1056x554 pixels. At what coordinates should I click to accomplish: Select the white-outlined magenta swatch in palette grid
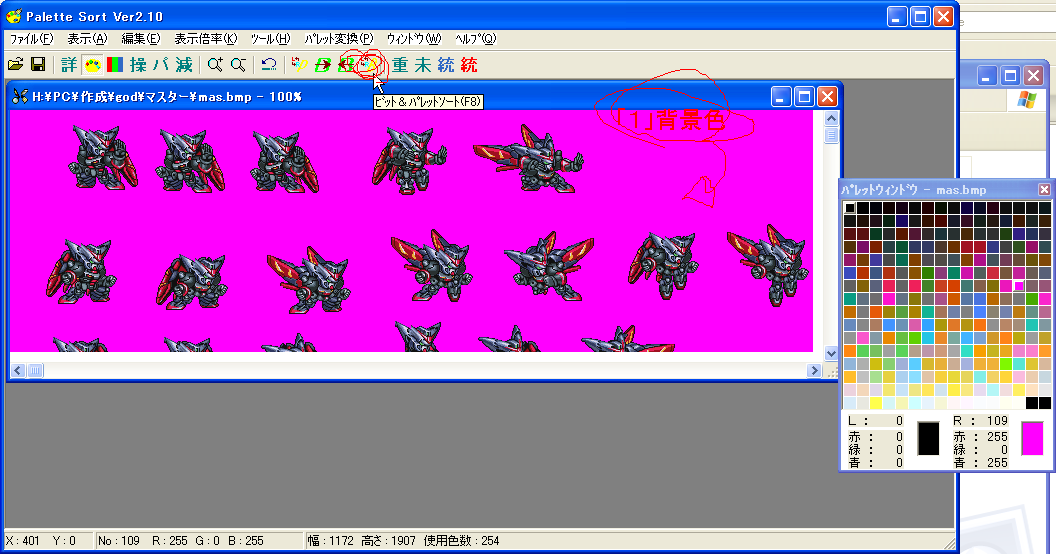coord(1018,286)
